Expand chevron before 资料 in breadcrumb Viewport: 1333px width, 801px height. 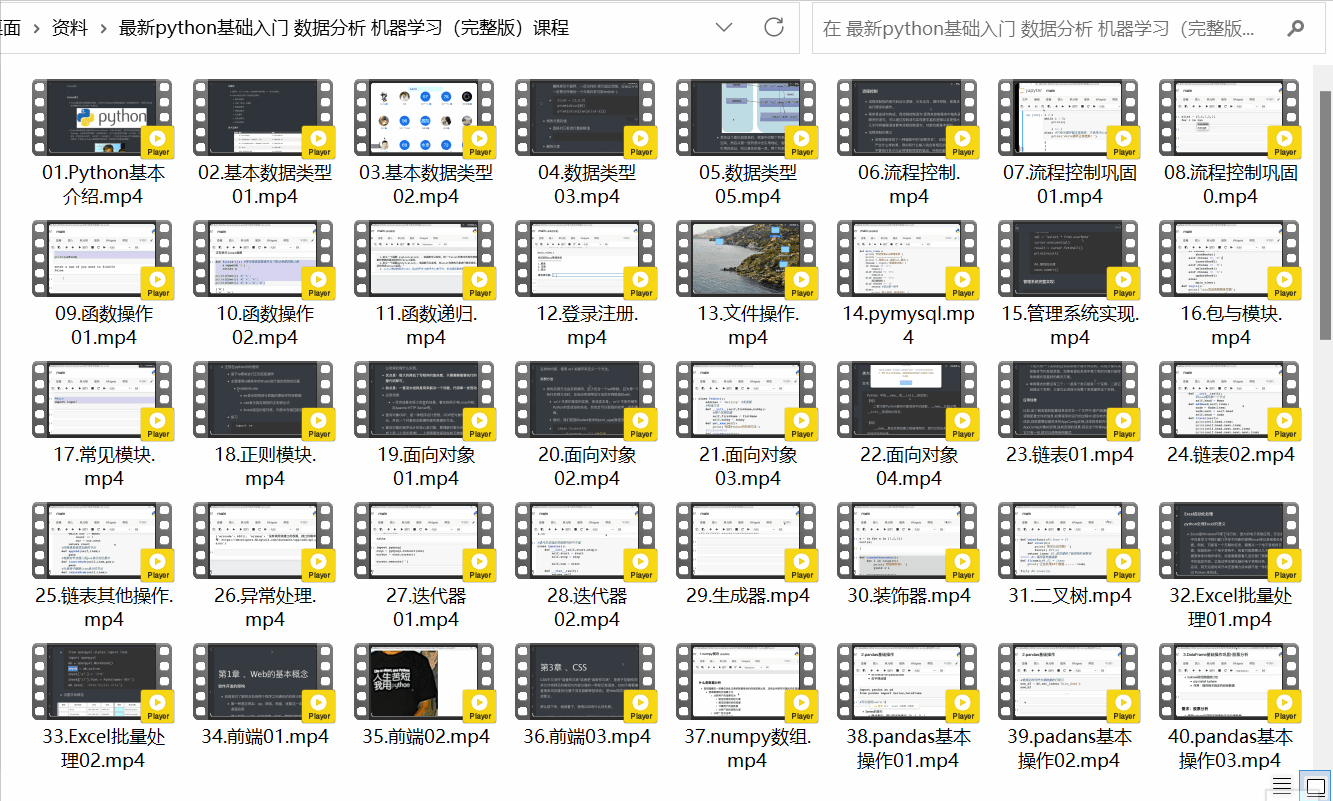(x=35, y=28)
